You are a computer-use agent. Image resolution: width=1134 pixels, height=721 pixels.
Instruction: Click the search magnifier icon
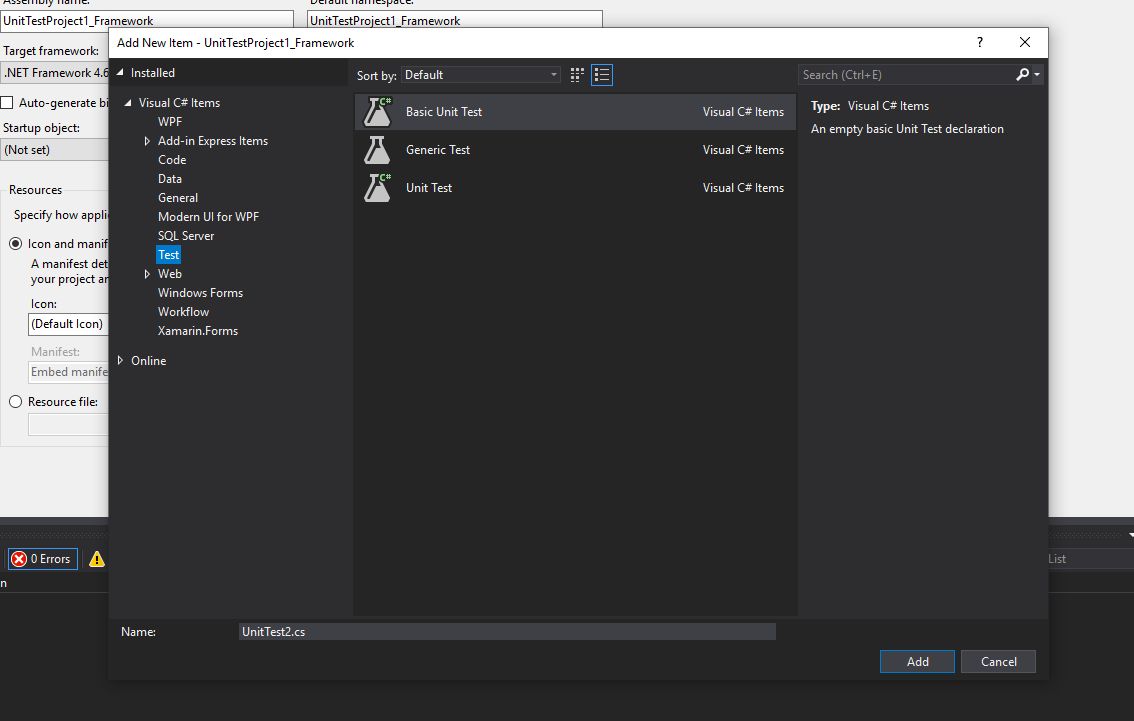[x=1023, y=74]
